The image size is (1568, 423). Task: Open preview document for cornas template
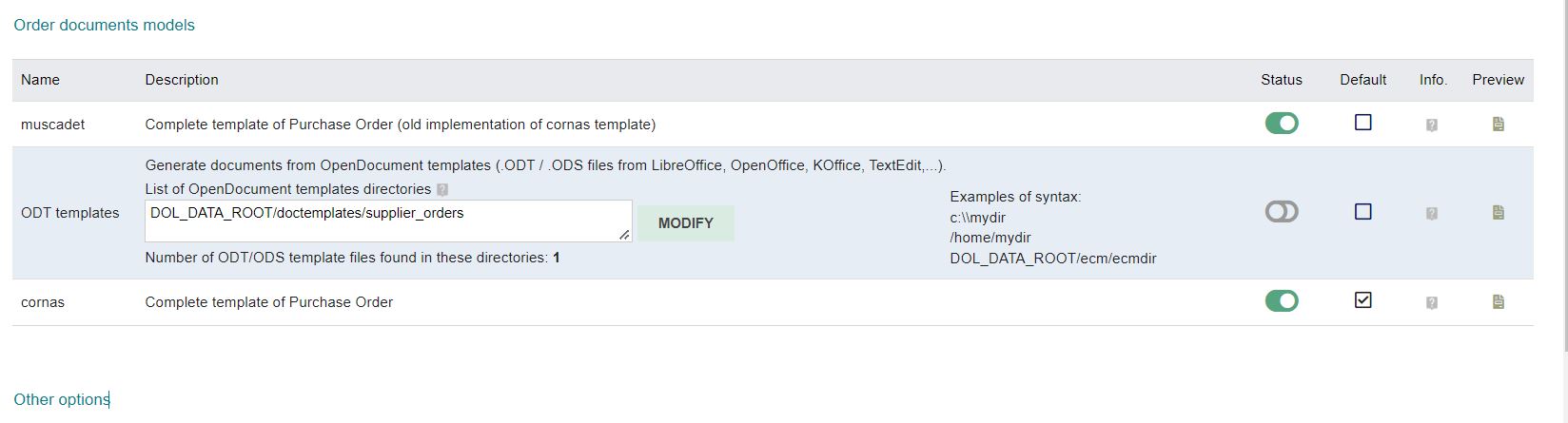coord(1498,302)
